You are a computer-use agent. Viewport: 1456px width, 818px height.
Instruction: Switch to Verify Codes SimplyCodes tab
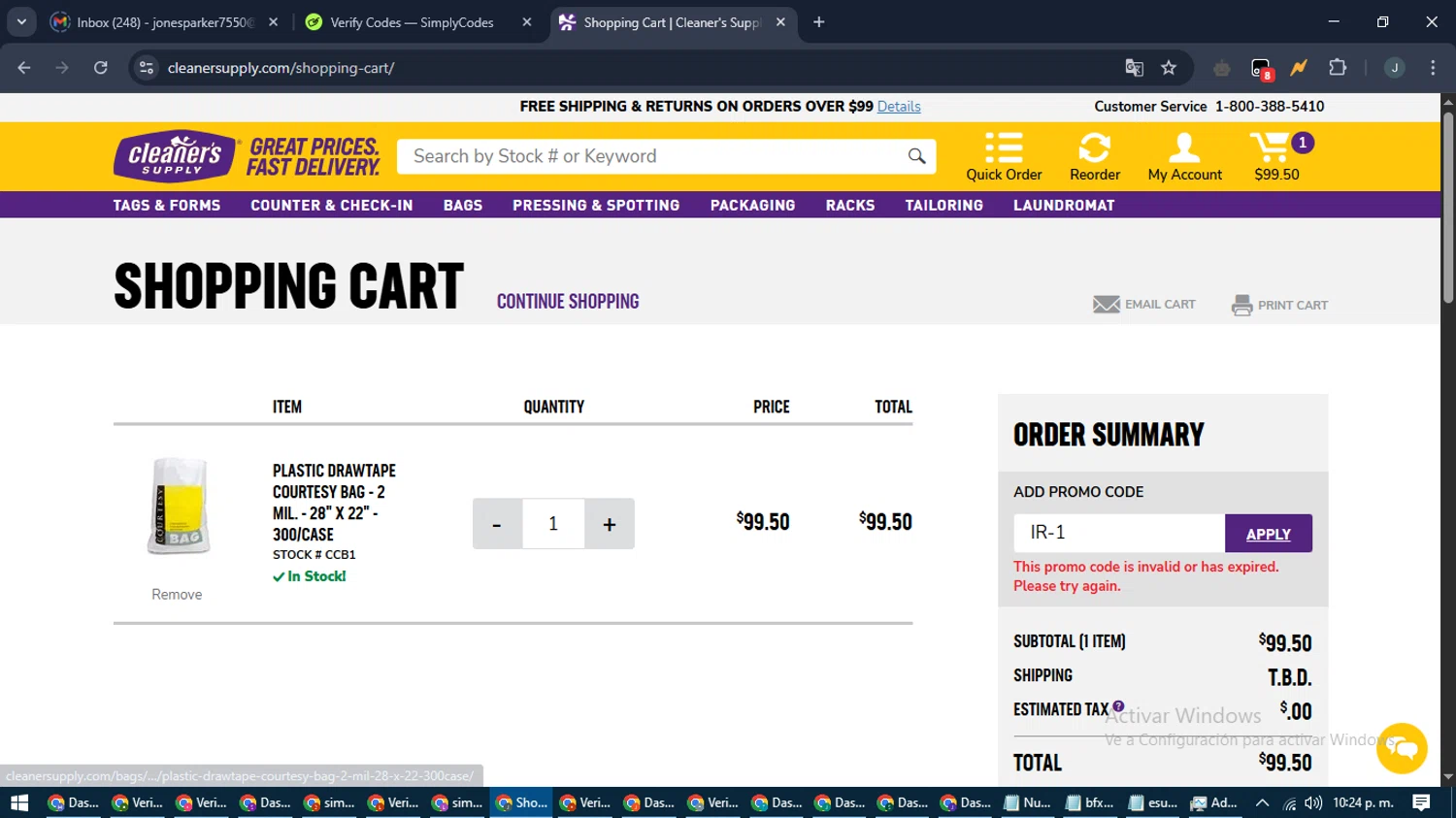pyautogui.click(x=419, y=22)
